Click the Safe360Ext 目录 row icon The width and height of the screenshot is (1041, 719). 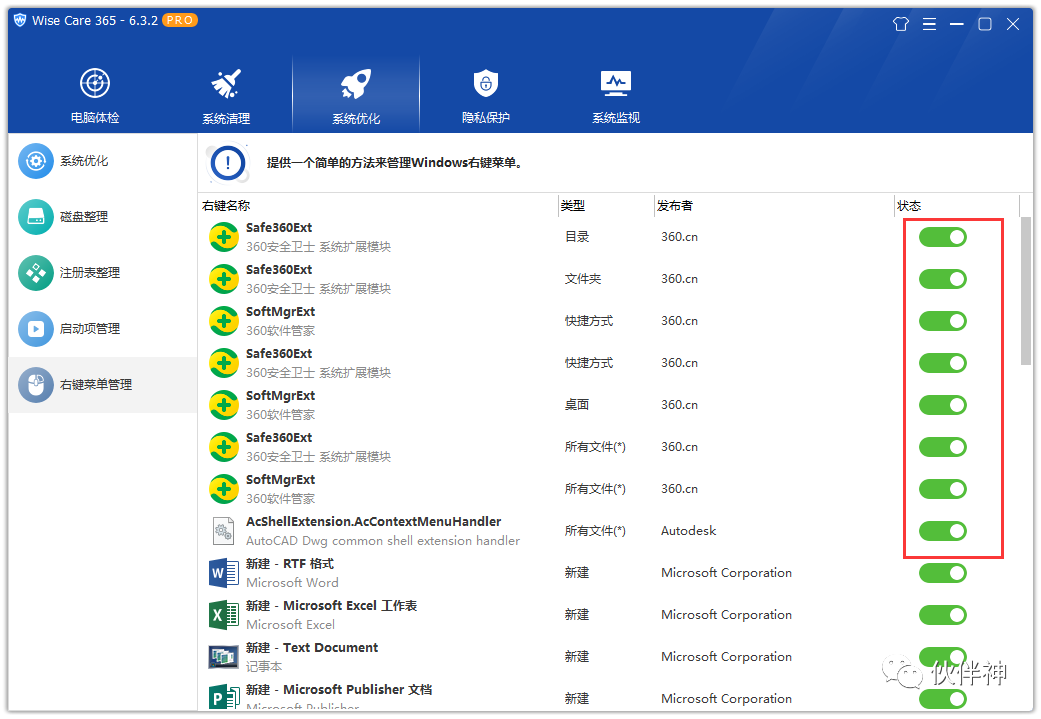224,237
